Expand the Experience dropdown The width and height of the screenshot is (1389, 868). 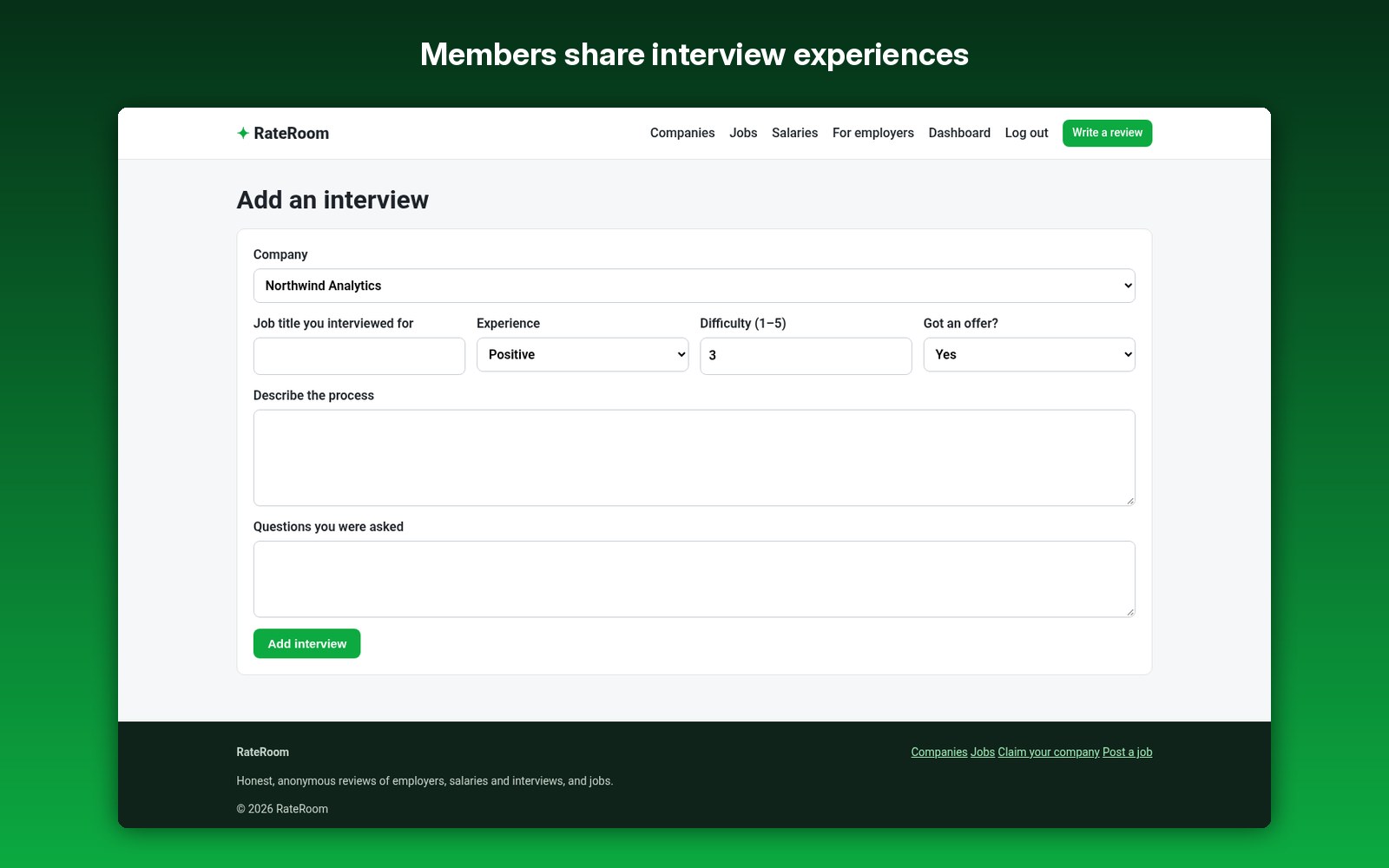click(x=583, y=354)
